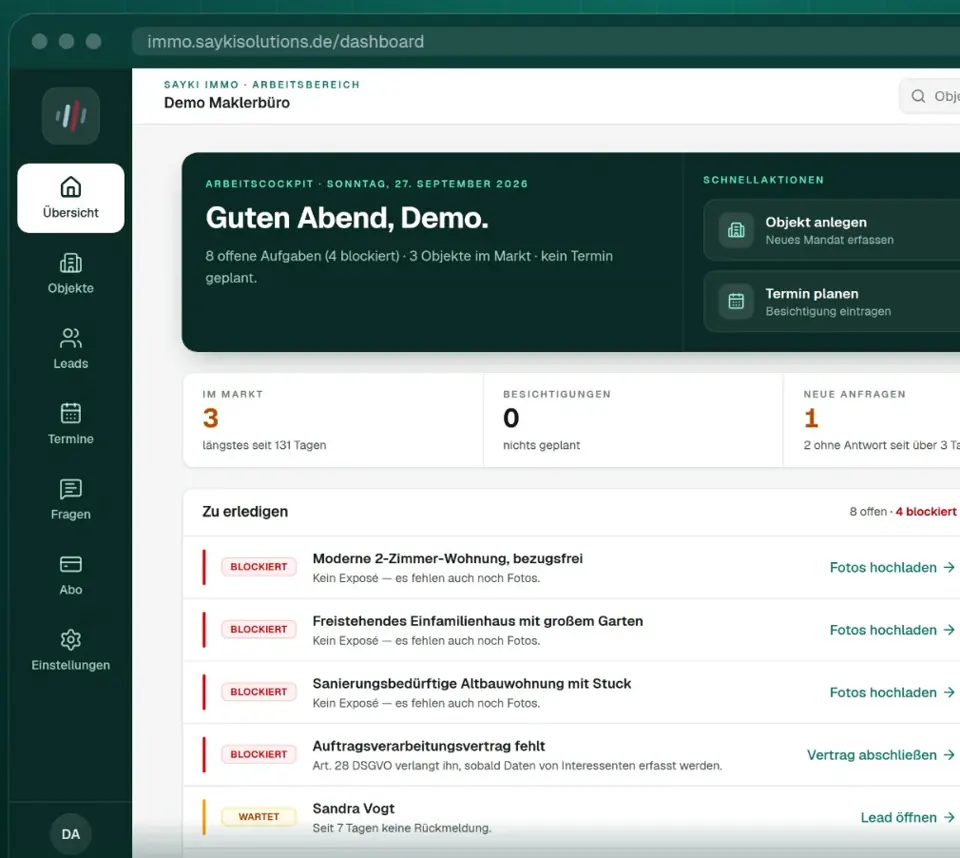Click title Sanierungsbedürftige Altbauwohnung mit Stuck

[471, 683]
